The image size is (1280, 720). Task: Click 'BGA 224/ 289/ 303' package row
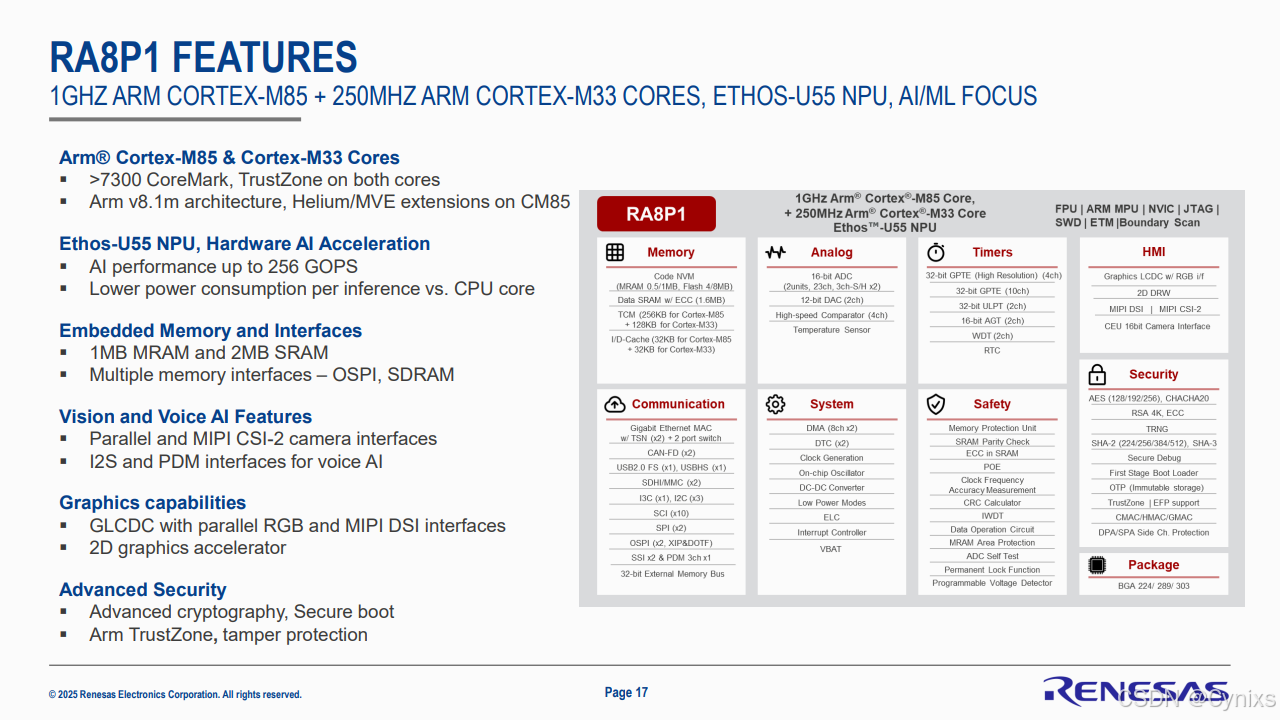(x=1154, y=586)
